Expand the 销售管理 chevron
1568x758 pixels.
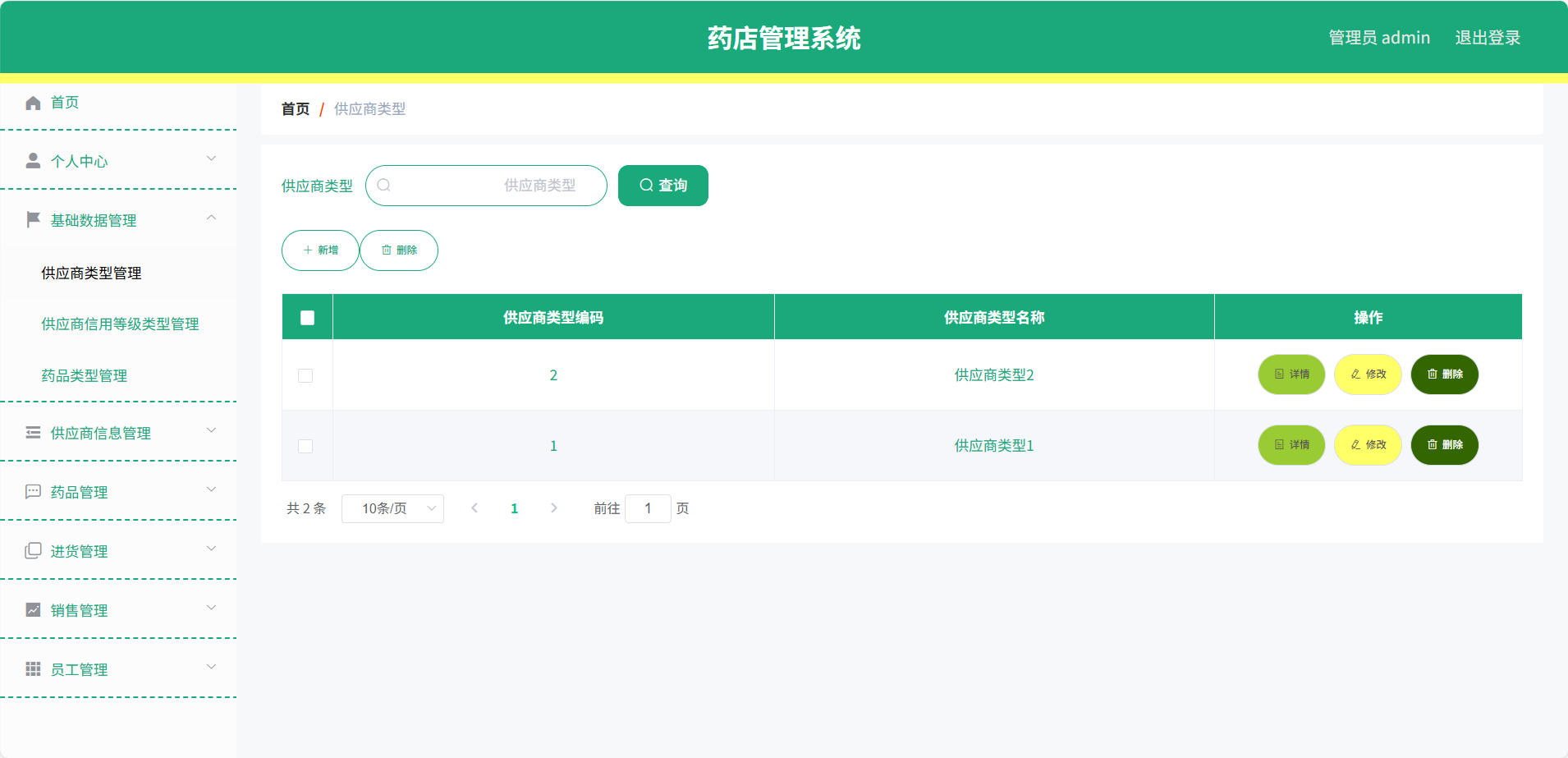[211, 608]
